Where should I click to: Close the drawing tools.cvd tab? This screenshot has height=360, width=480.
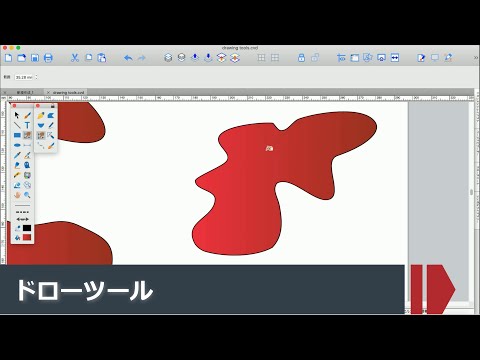(x=48, y=92)
